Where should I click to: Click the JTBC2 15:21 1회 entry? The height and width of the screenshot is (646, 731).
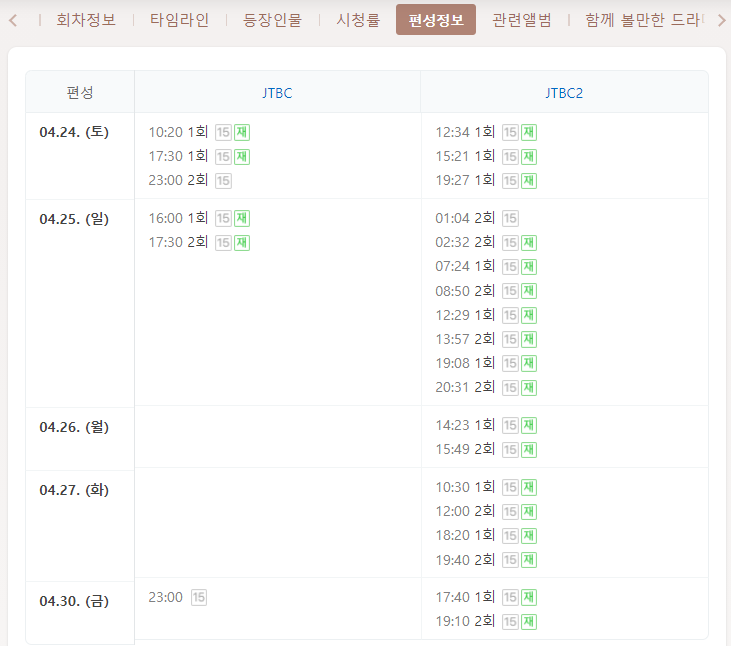click(x=486, y=156)
